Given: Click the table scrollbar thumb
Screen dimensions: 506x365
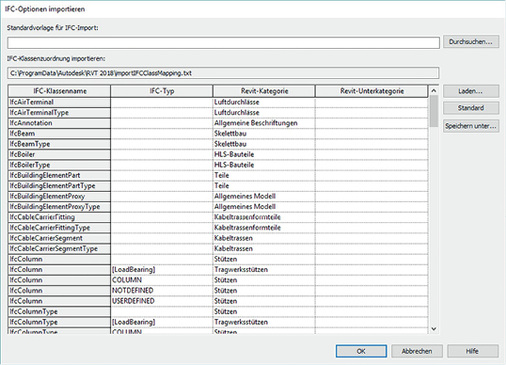Looking at the screenshot, I should point(434,111).
